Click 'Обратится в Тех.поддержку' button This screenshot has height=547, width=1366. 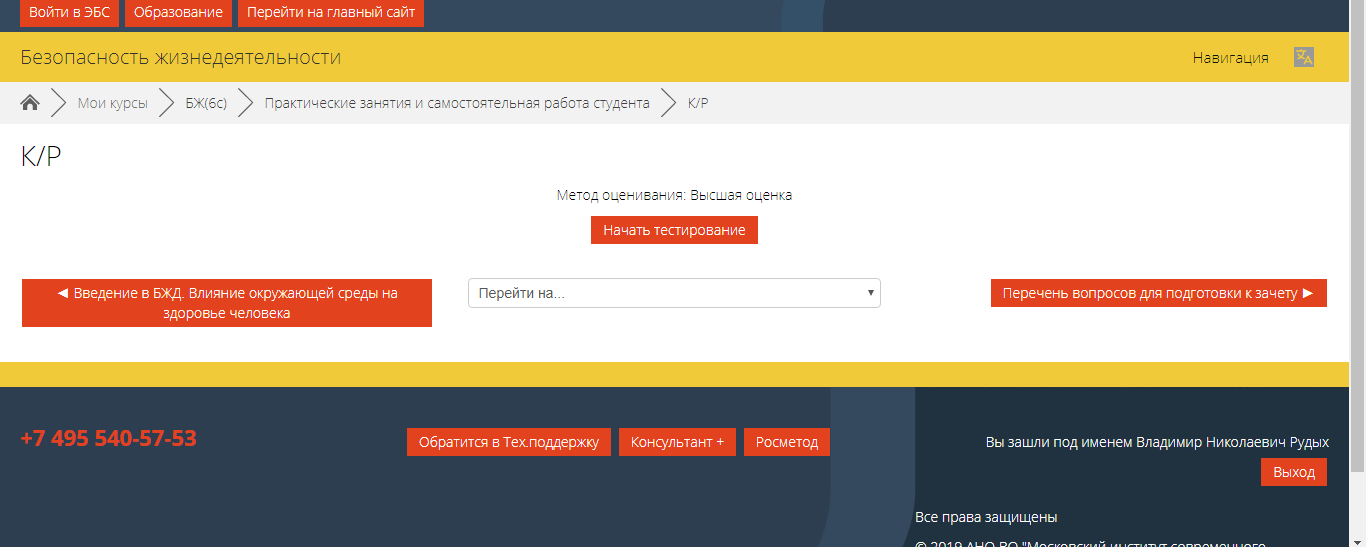(508, 442)
